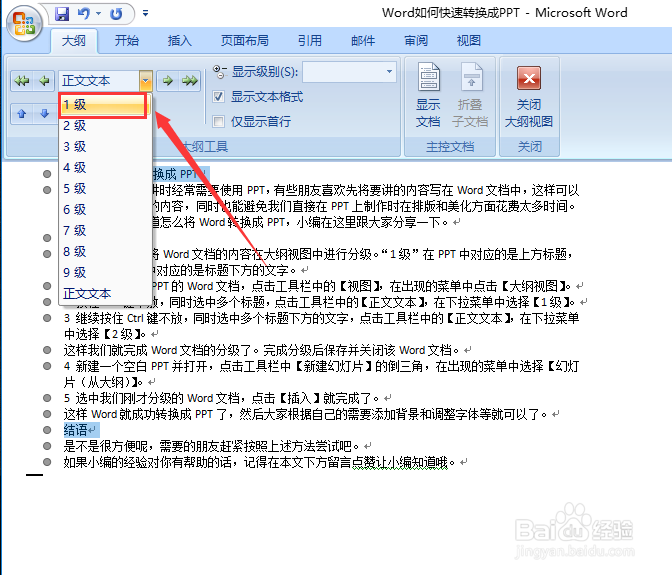Demote outline level single right arrow
This screenshot has height=575, width=672.
pos(168,81)
